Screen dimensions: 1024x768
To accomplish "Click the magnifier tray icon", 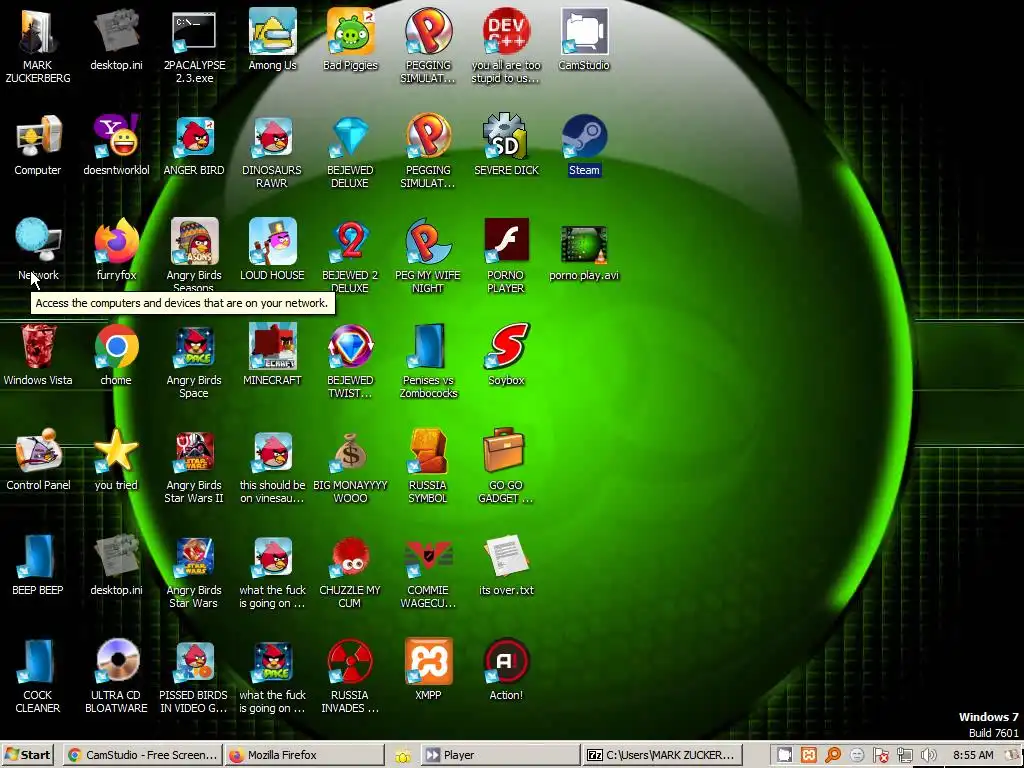I will click(833, 756).
